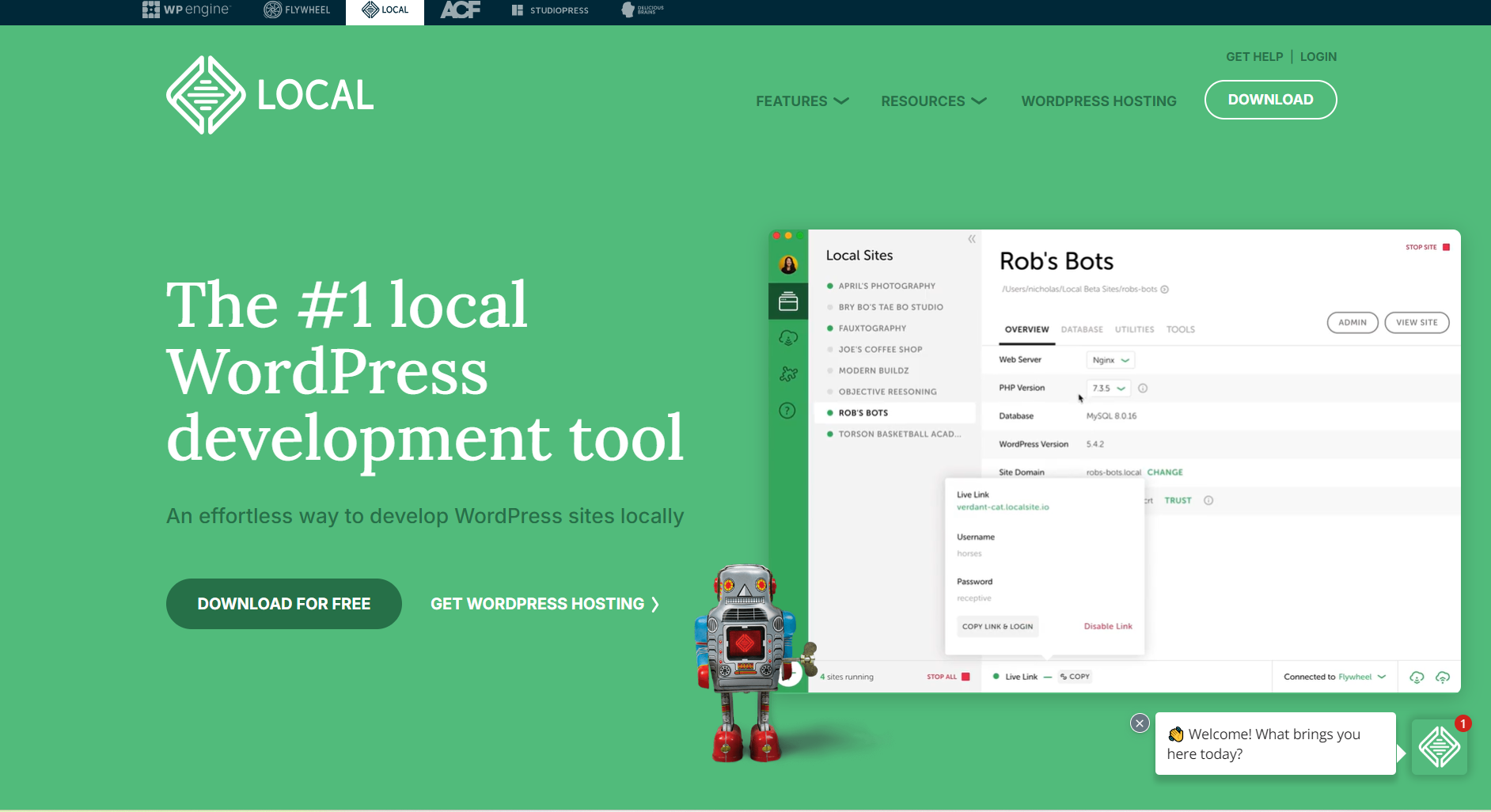Screen dimensions: 1491x812
Task: Expand the Features menu
Action: (802, 101)
